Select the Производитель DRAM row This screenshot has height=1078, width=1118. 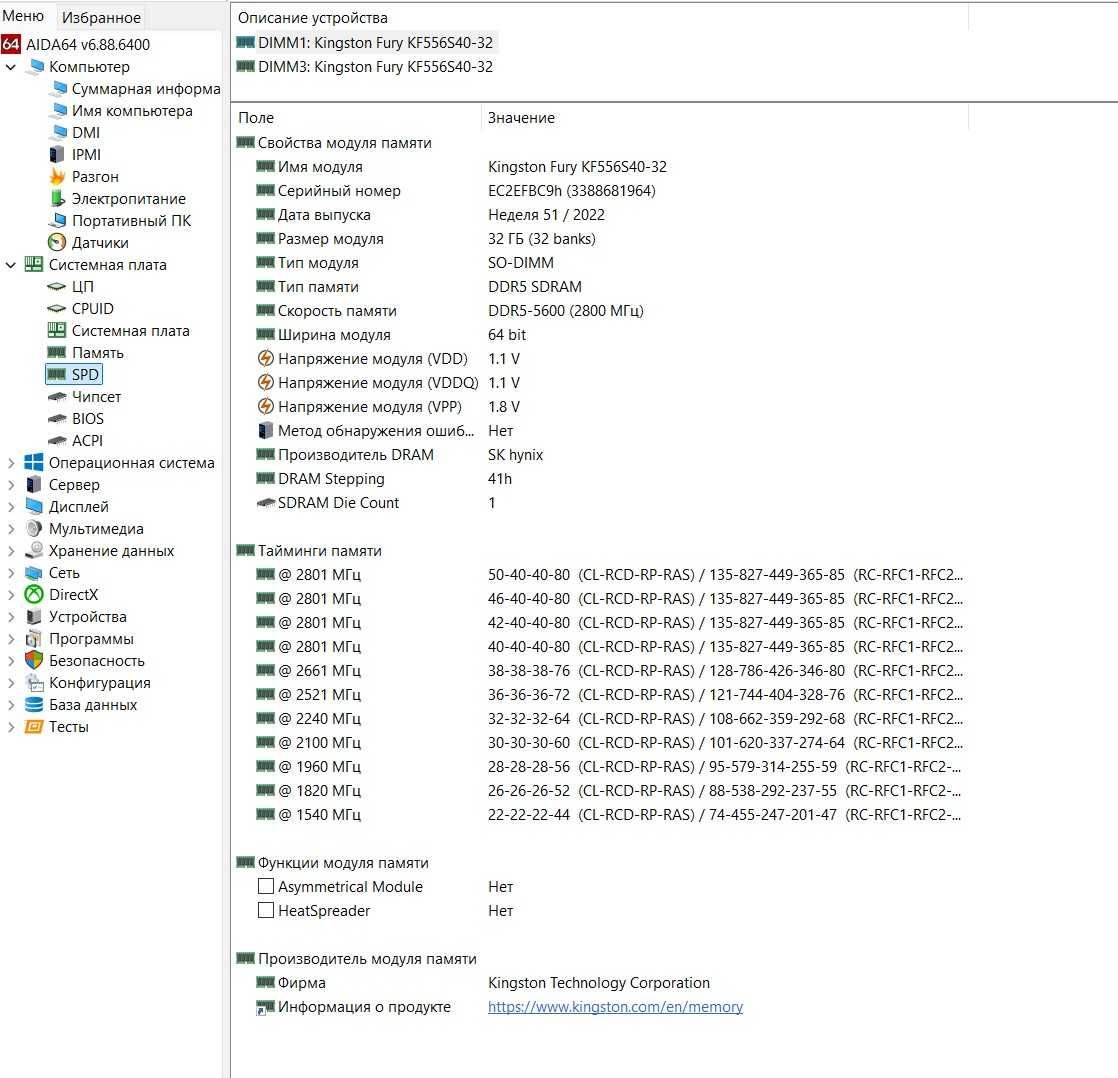[599, 455]
